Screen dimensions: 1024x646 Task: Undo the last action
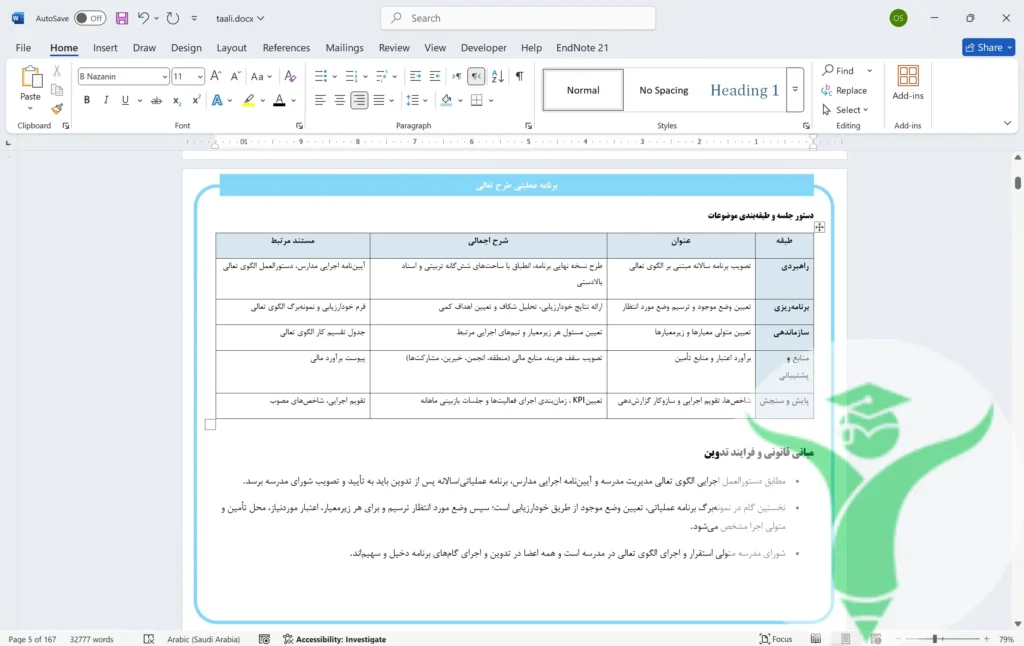(x=143, y=18)
